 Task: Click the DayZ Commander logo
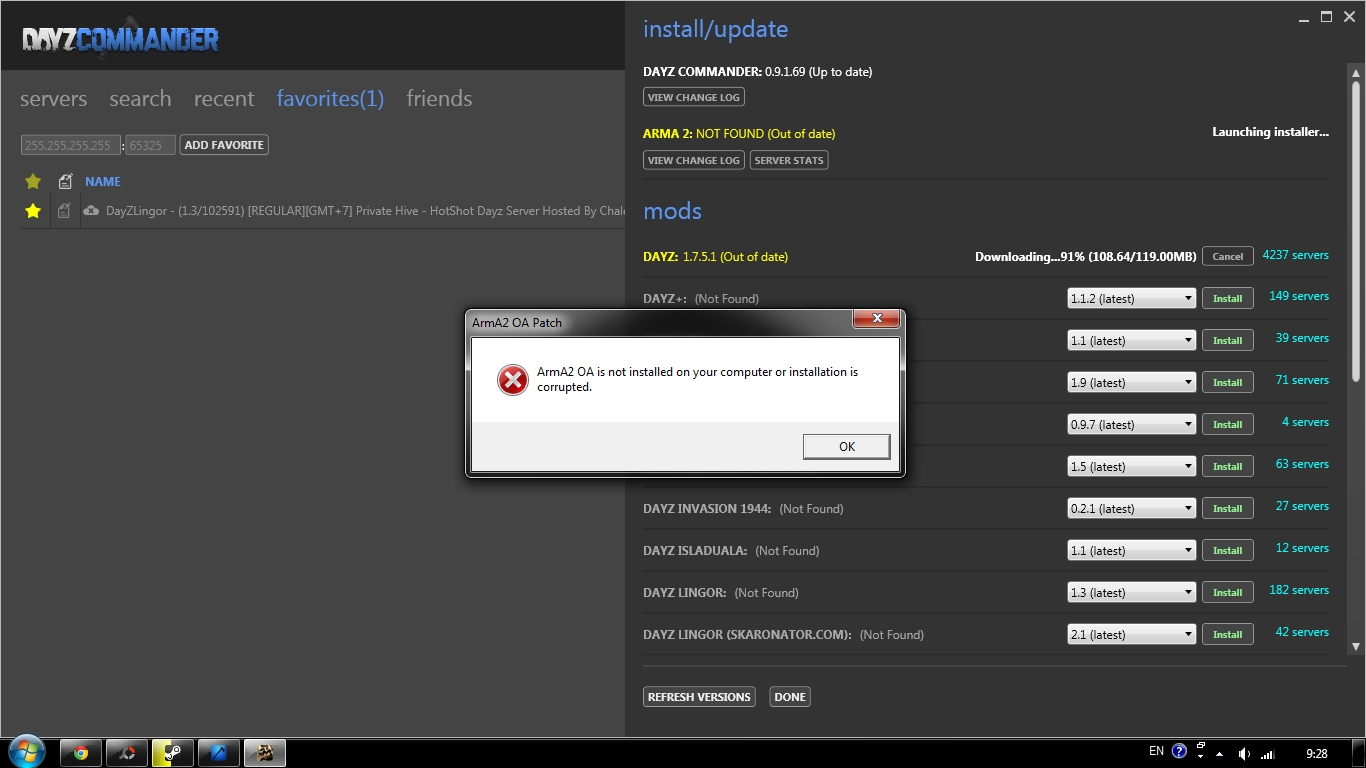pyautogui.click(x=120, y=40)
